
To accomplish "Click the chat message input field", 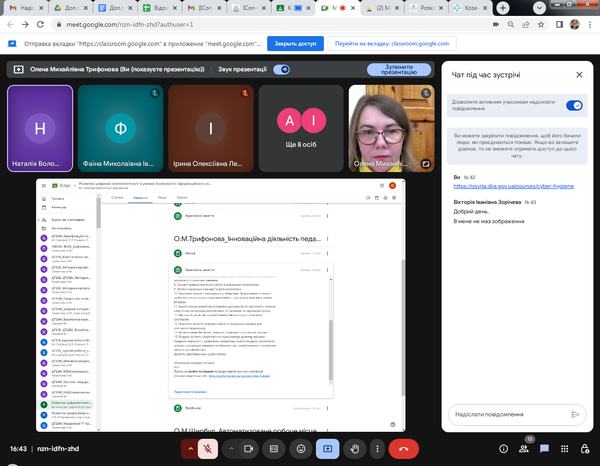I will click(505, 413).
